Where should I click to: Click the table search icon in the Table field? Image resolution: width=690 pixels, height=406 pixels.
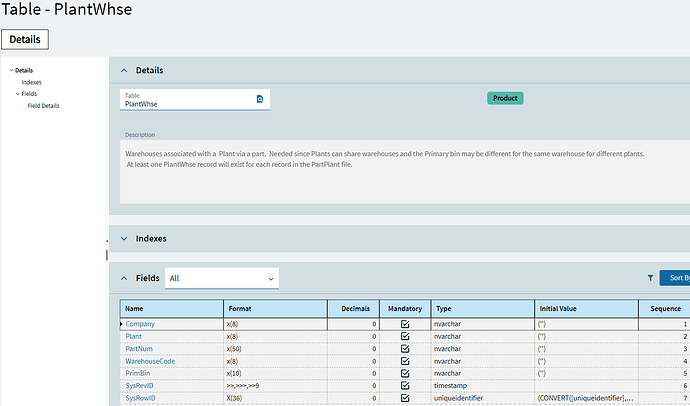pyautogui.click(x=260, y=99)
